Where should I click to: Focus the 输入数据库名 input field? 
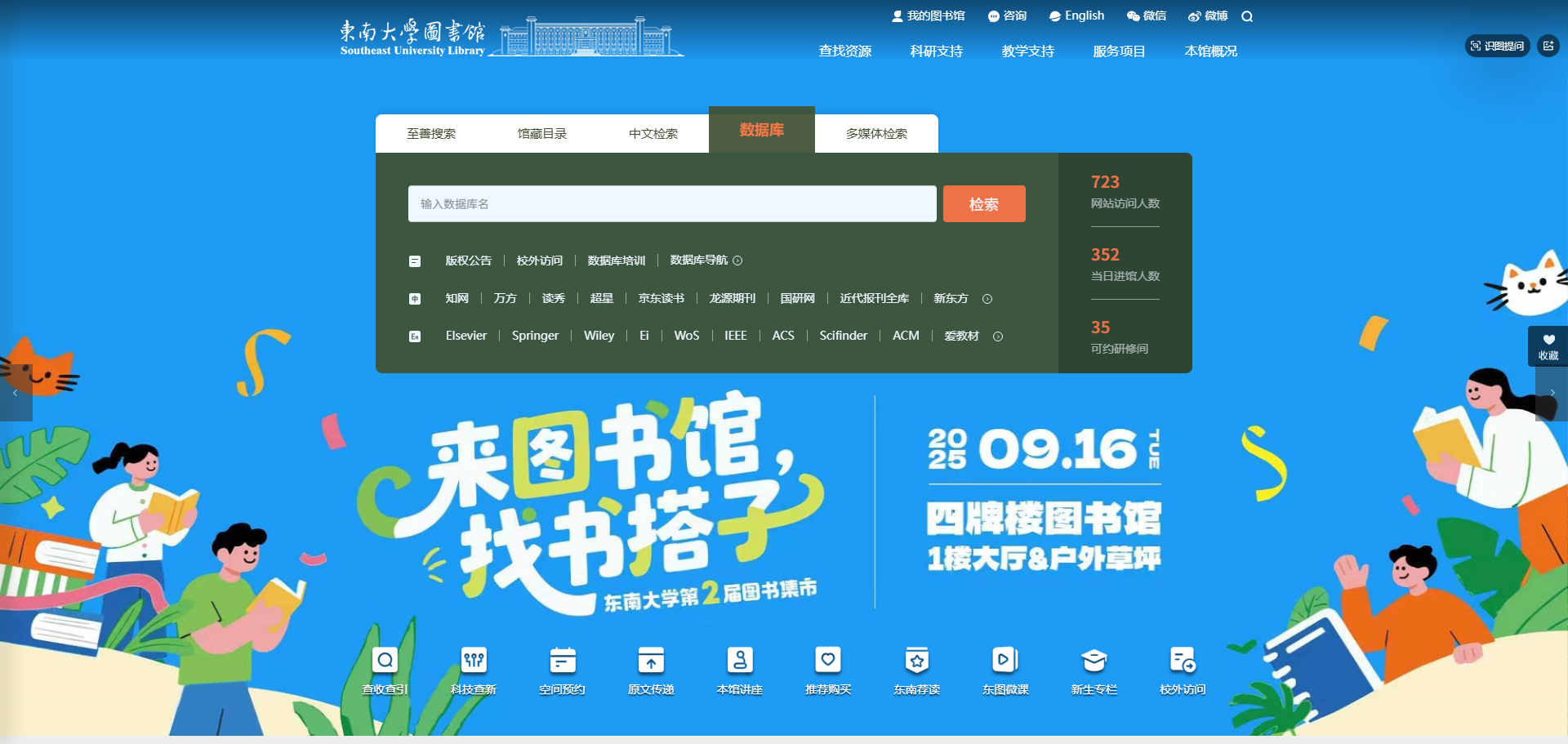[x=672, y=204]
